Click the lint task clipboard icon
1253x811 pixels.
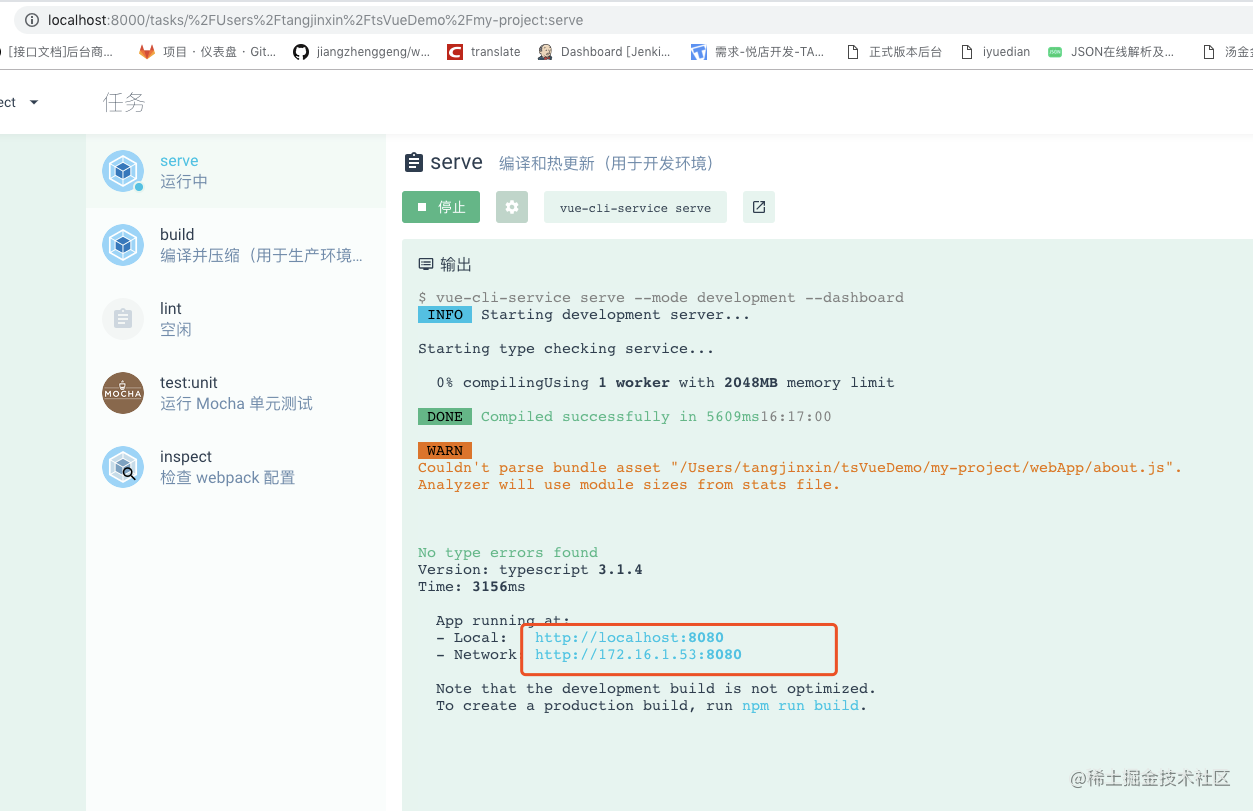[x=123, y=319]
